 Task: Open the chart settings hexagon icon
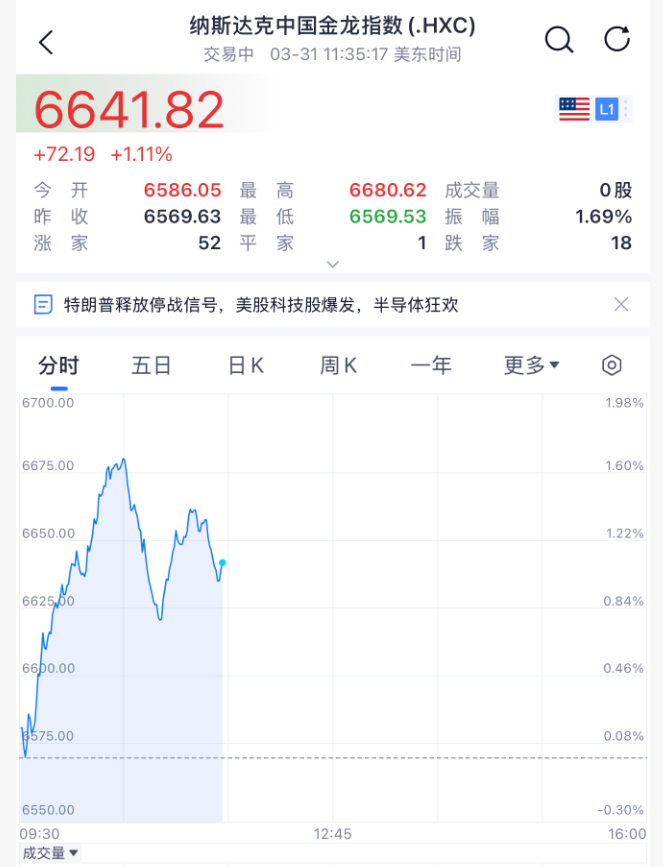click(612, 365)
